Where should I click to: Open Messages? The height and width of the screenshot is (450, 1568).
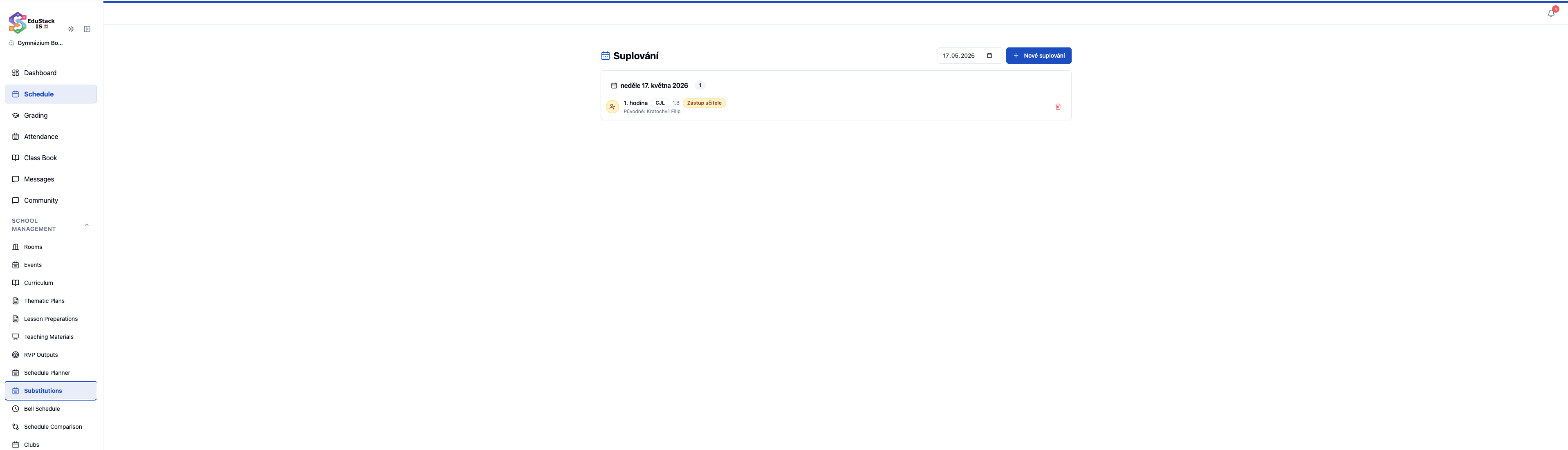click(51, 179)
